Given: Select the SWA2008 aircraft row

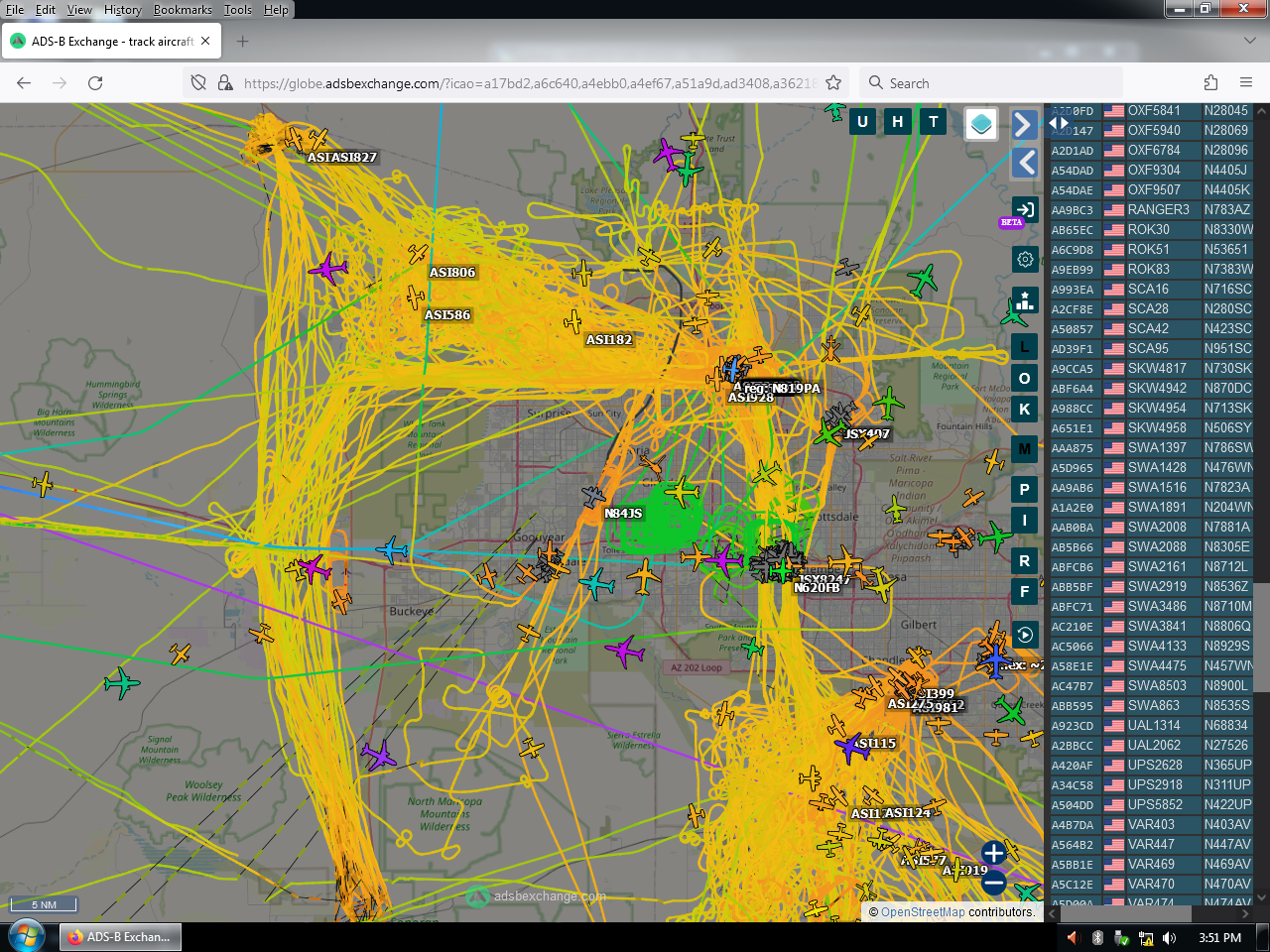Looking at the screenshot, I should tap(1152, 528).
